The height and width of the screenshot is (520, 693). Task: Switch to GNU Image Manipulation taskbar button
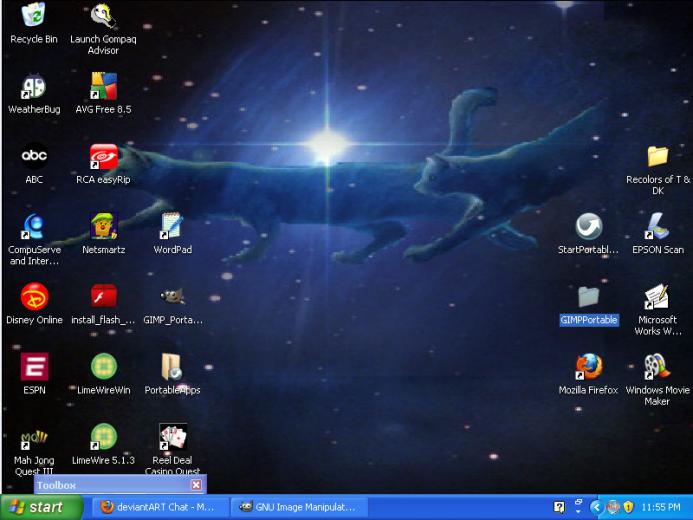tap(301, 507)
